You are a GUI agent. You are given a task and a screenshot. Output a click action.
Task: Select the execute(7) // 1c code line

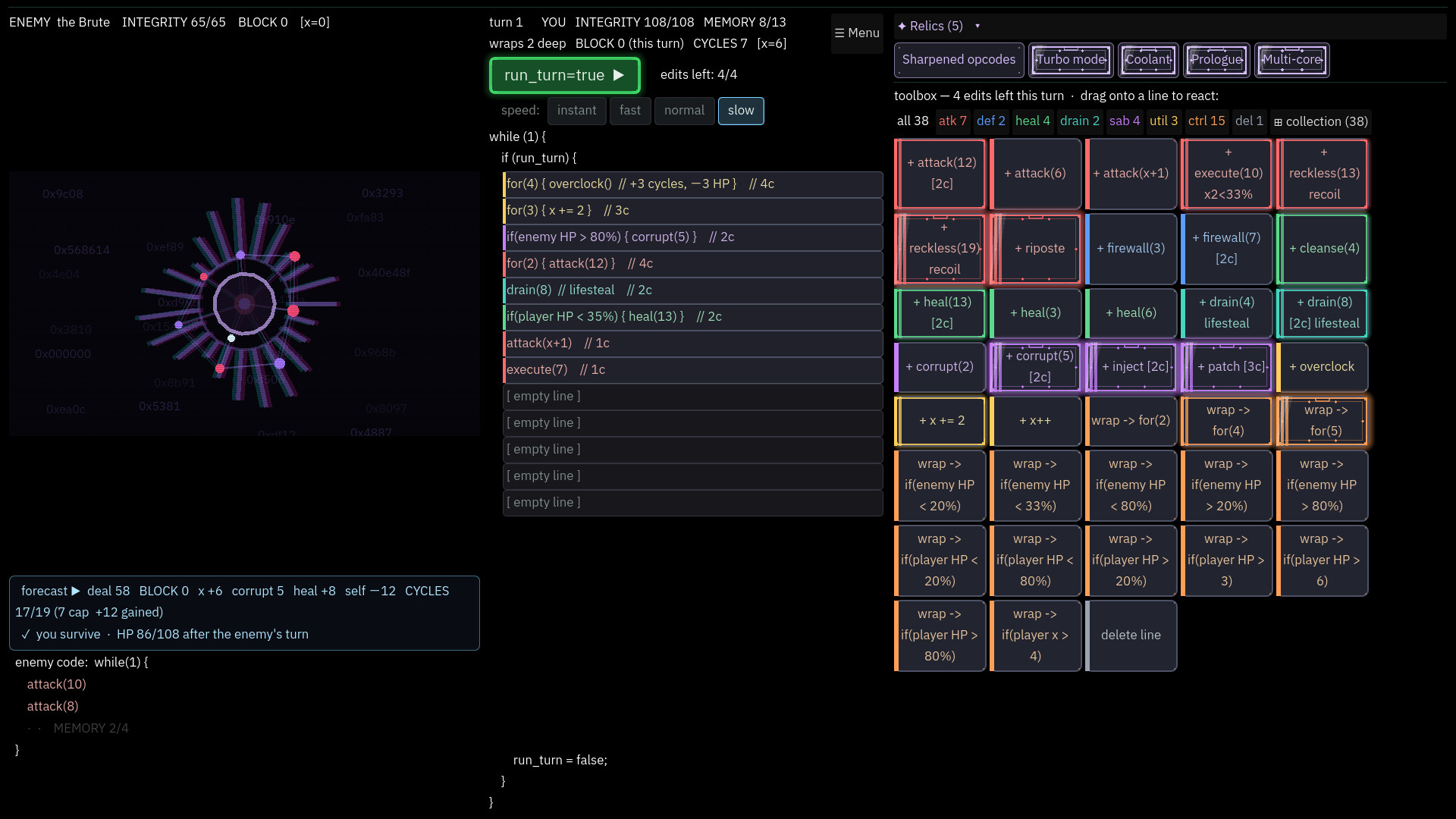[x=692, y=370]
